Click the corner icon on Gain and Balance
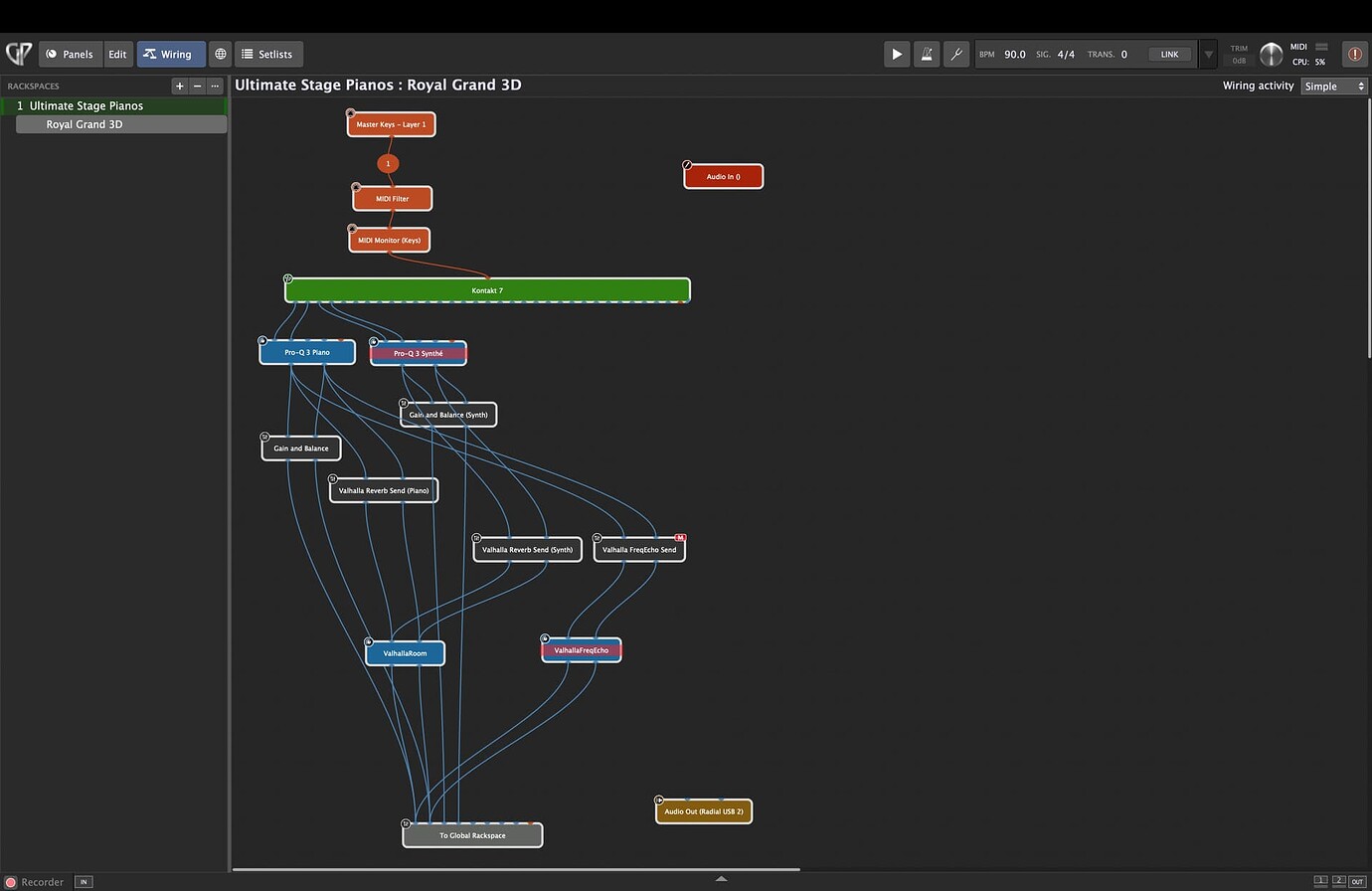 click(x=264, y=438)
